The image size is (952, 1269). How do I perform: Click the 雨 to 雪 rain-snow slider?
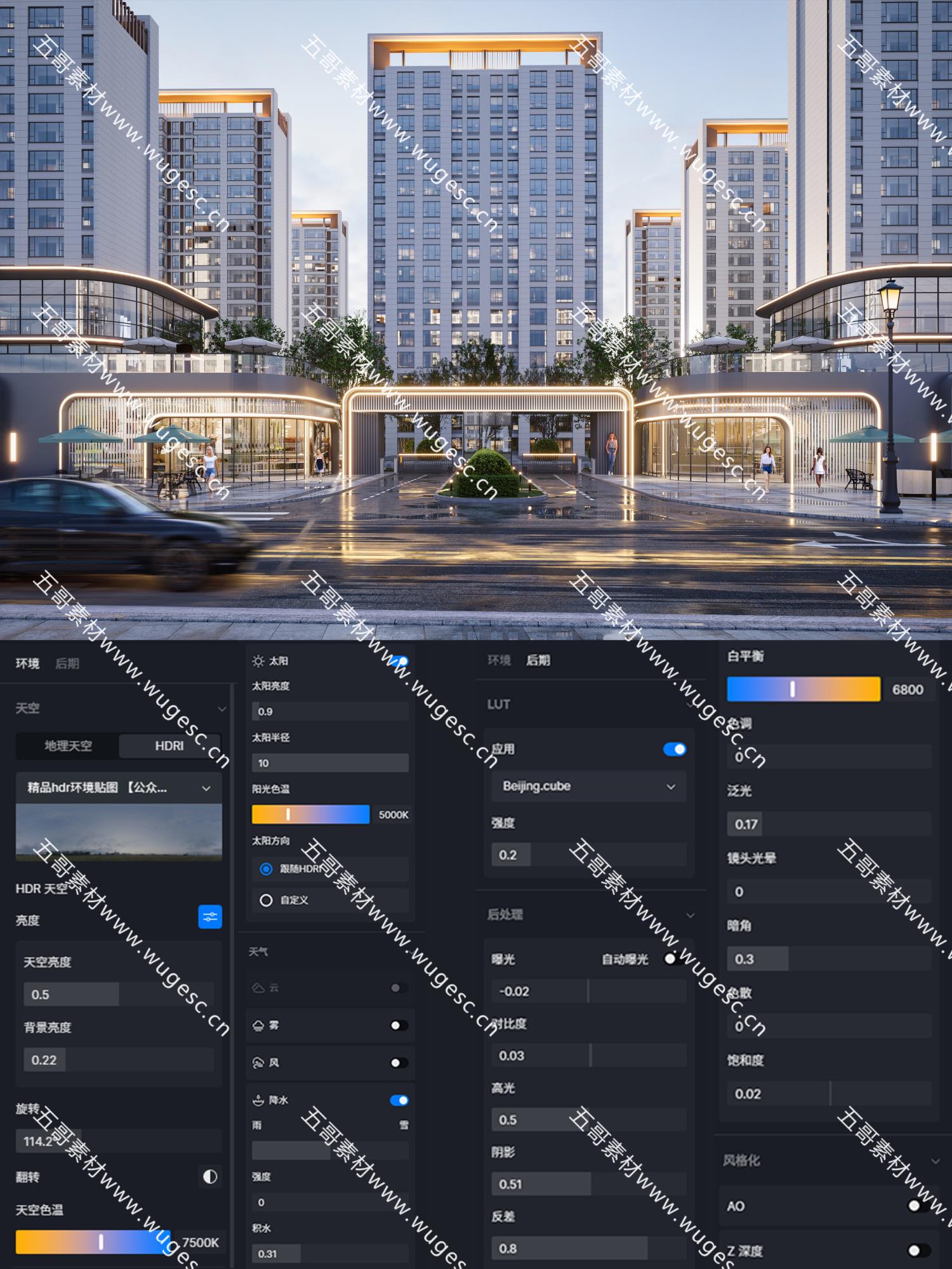click(x=330, y=1150)
